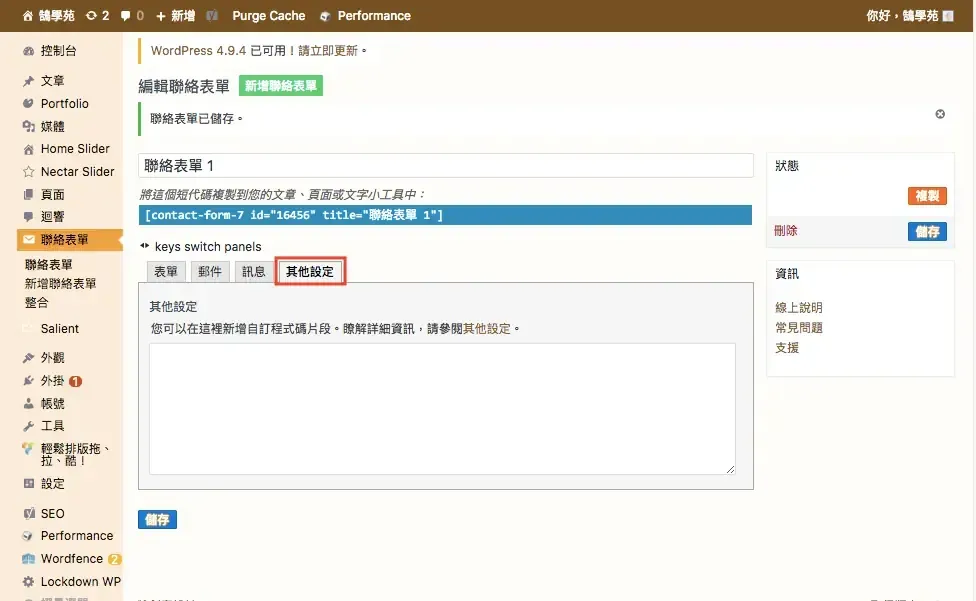This screenshot has height=601, width=976.
Task: Open 控制台 dashboard icon in sidebar
Action: 29,51
